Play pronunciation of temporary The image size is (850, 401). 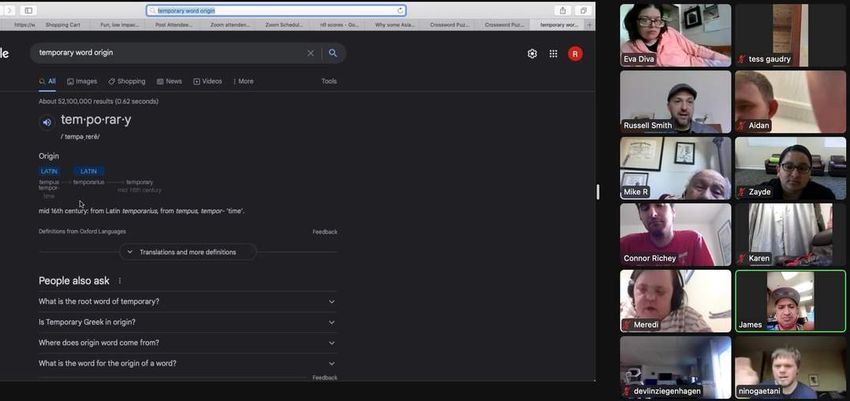(x=47, y=122)
